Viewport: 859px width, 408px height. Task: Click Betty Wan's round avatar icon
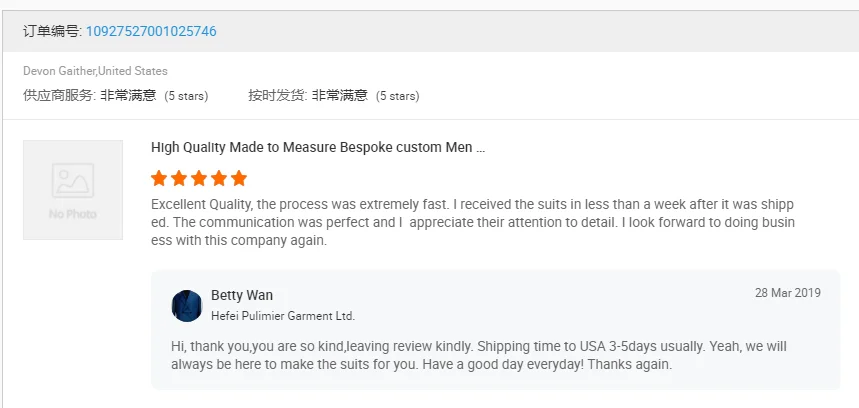(187, 305)
